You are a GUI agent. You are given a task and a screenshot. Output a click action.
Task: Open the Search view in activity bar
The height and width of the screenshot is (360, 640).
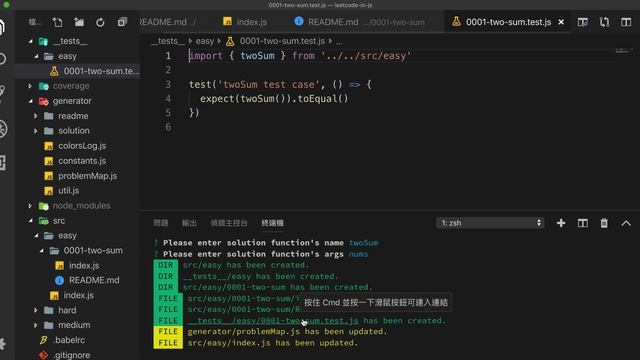pyautogui.click(x=2, y=58)
